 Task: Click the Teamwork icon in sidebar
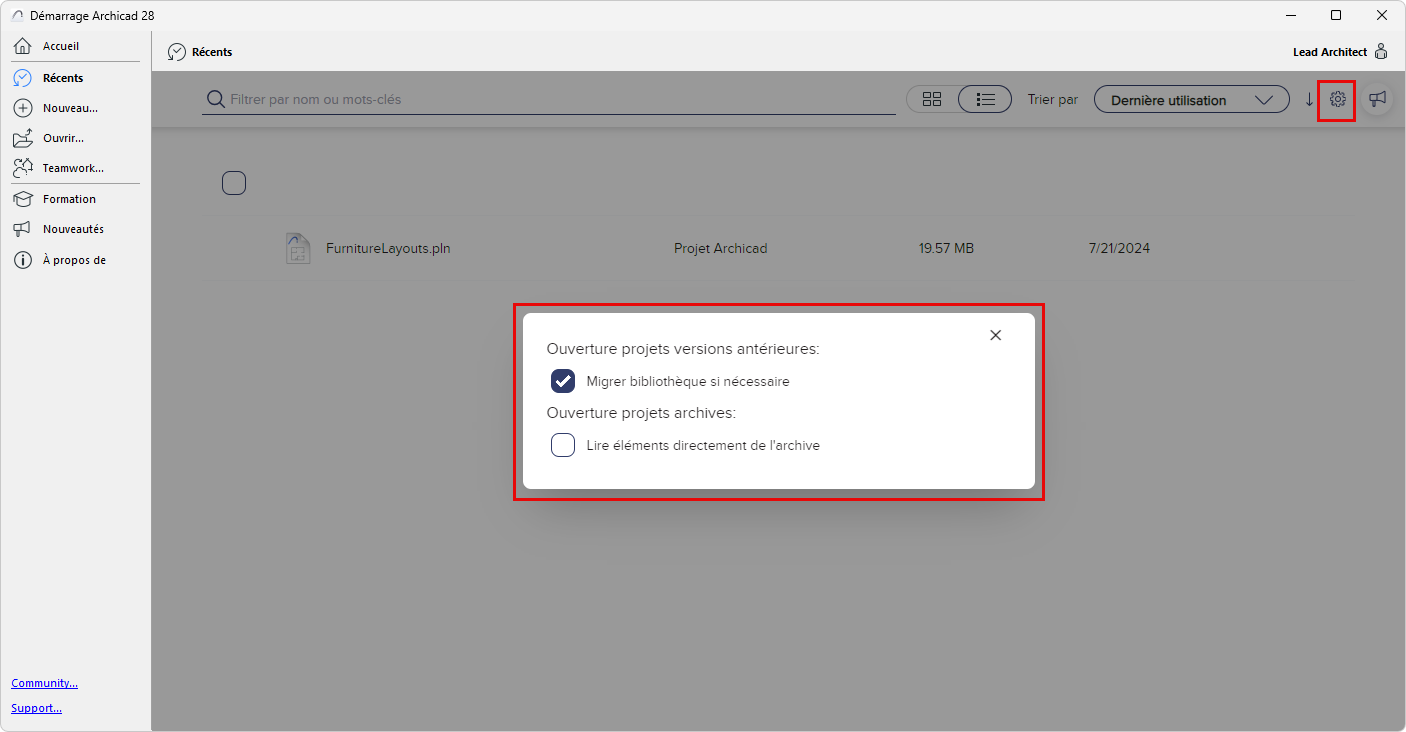click(x=23, y=168)
